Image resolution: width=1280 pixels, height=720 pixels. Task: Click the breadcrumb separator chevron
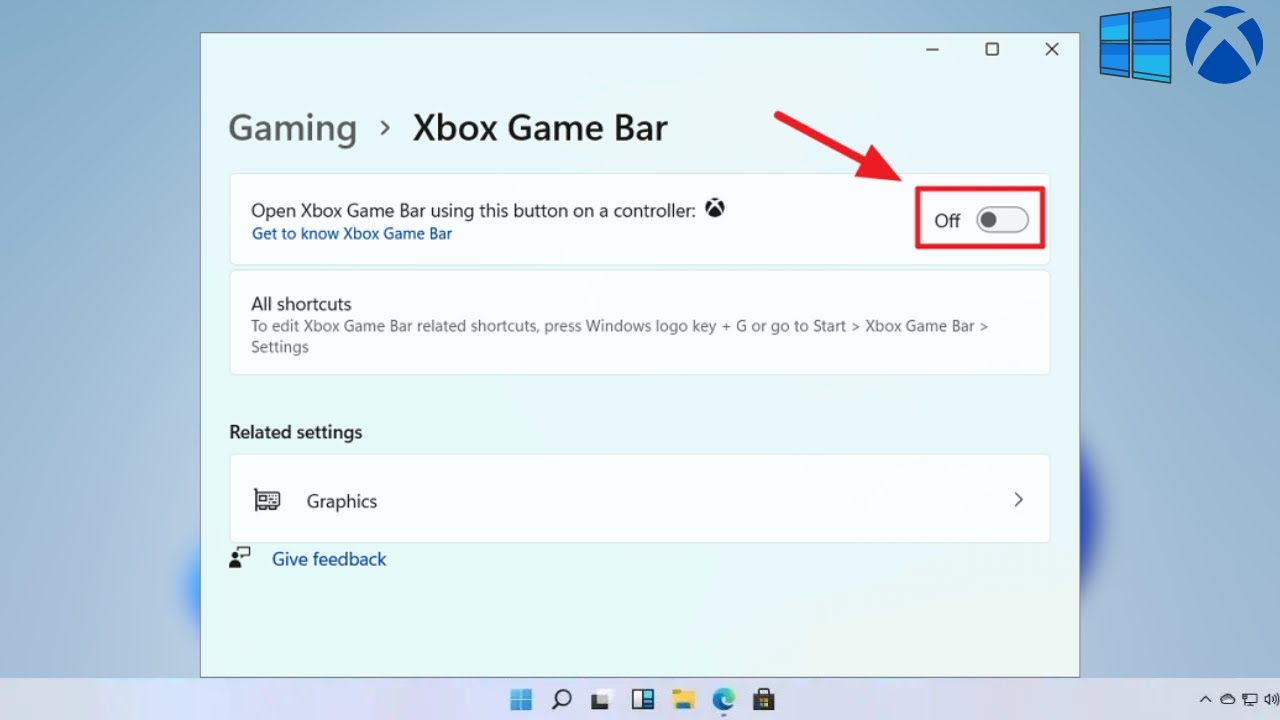385,128
